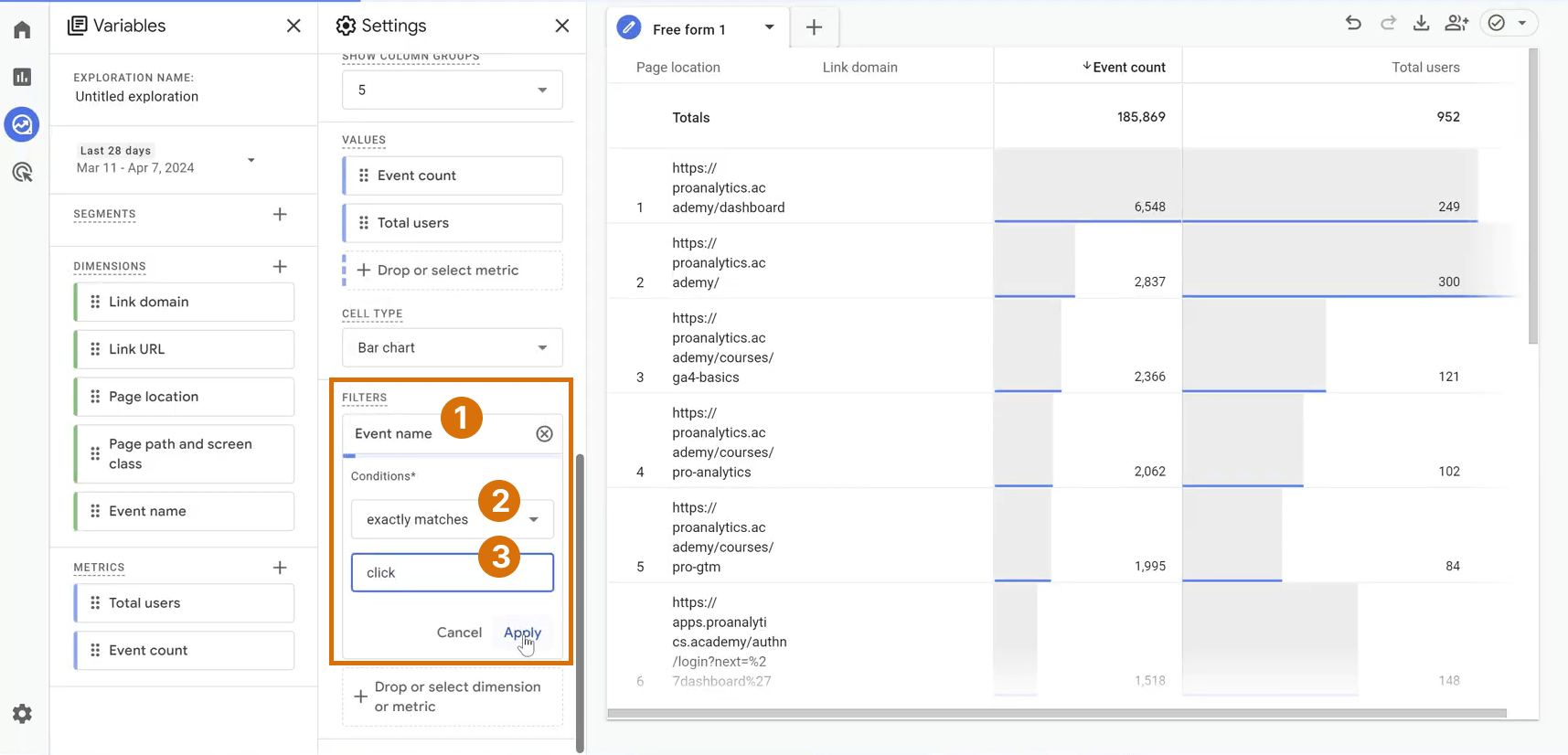Select Page path and screen class dimension
The width and height of the screenshot is (1568, 755).
coord(185,454)
